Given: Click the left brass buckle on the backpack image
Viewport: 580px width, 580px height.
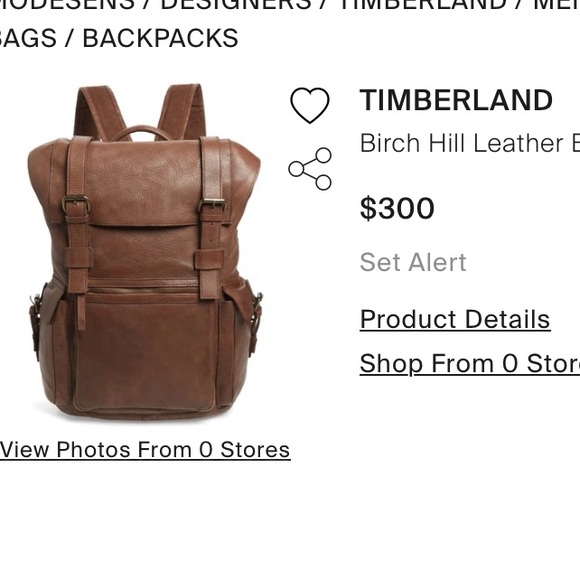Looking at the screenshot, I should [76, 204].
